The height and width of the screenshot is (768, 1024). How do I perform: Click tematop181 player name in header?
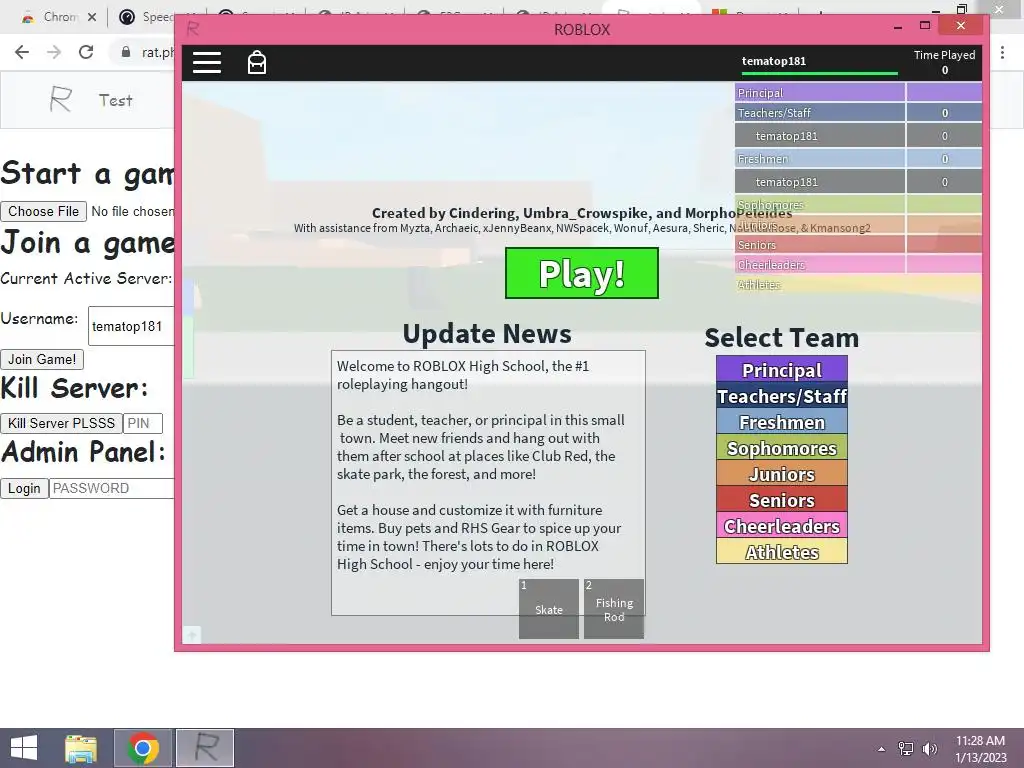[774, 61]
